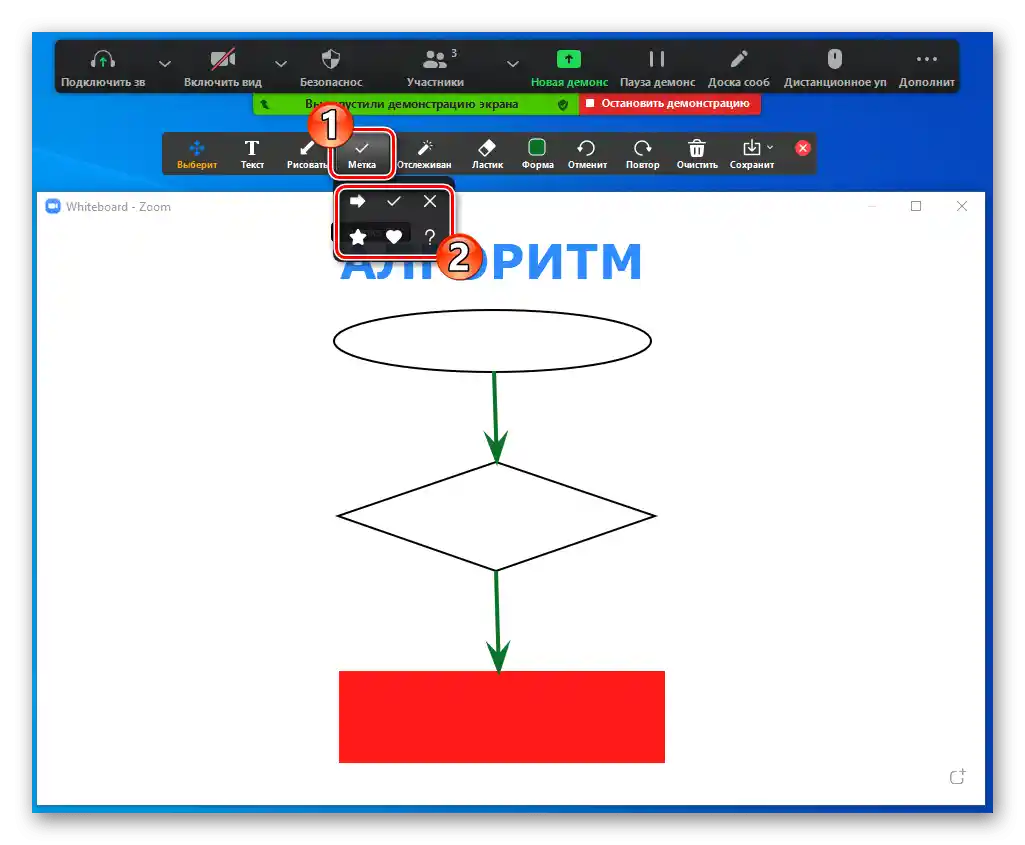
Task: Choose the question mark stamp
Action: pos(430,236)
